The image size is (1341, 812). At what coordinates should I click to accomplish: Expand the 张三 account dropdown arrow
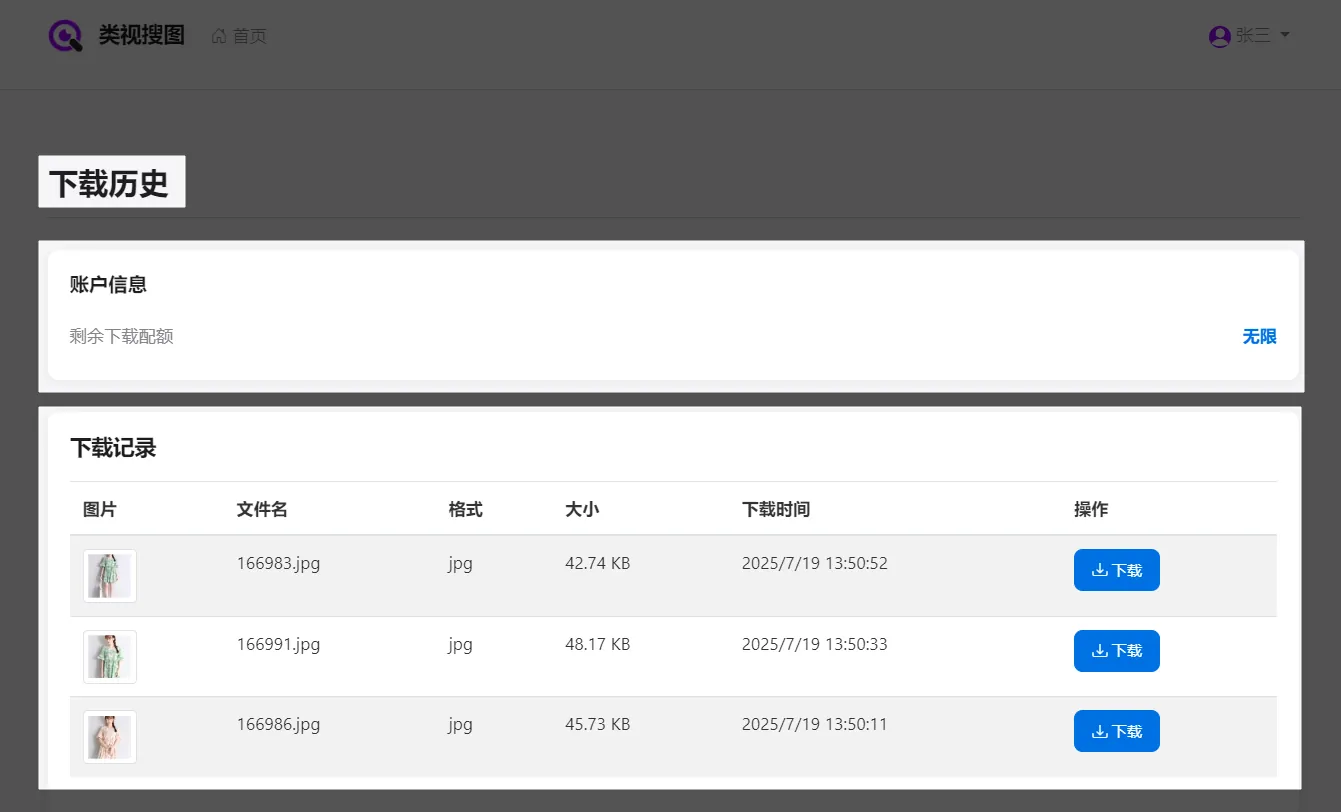pyautogui.click(x=1285, y=35)
